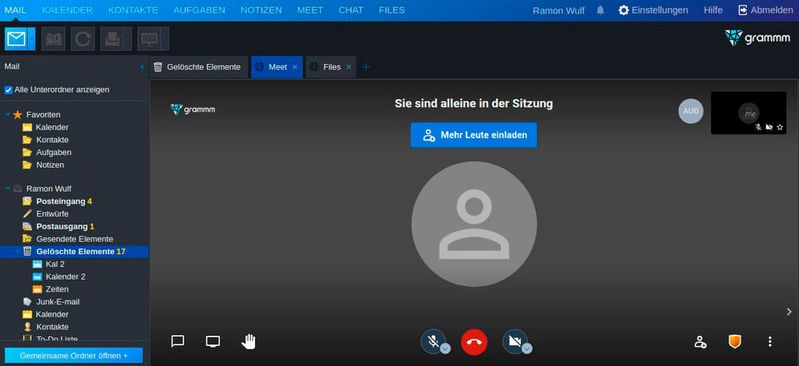This screenshot has height=366, width=799.
Task: Open the Junk-E-mail folder
Action: tap(58, 302)
